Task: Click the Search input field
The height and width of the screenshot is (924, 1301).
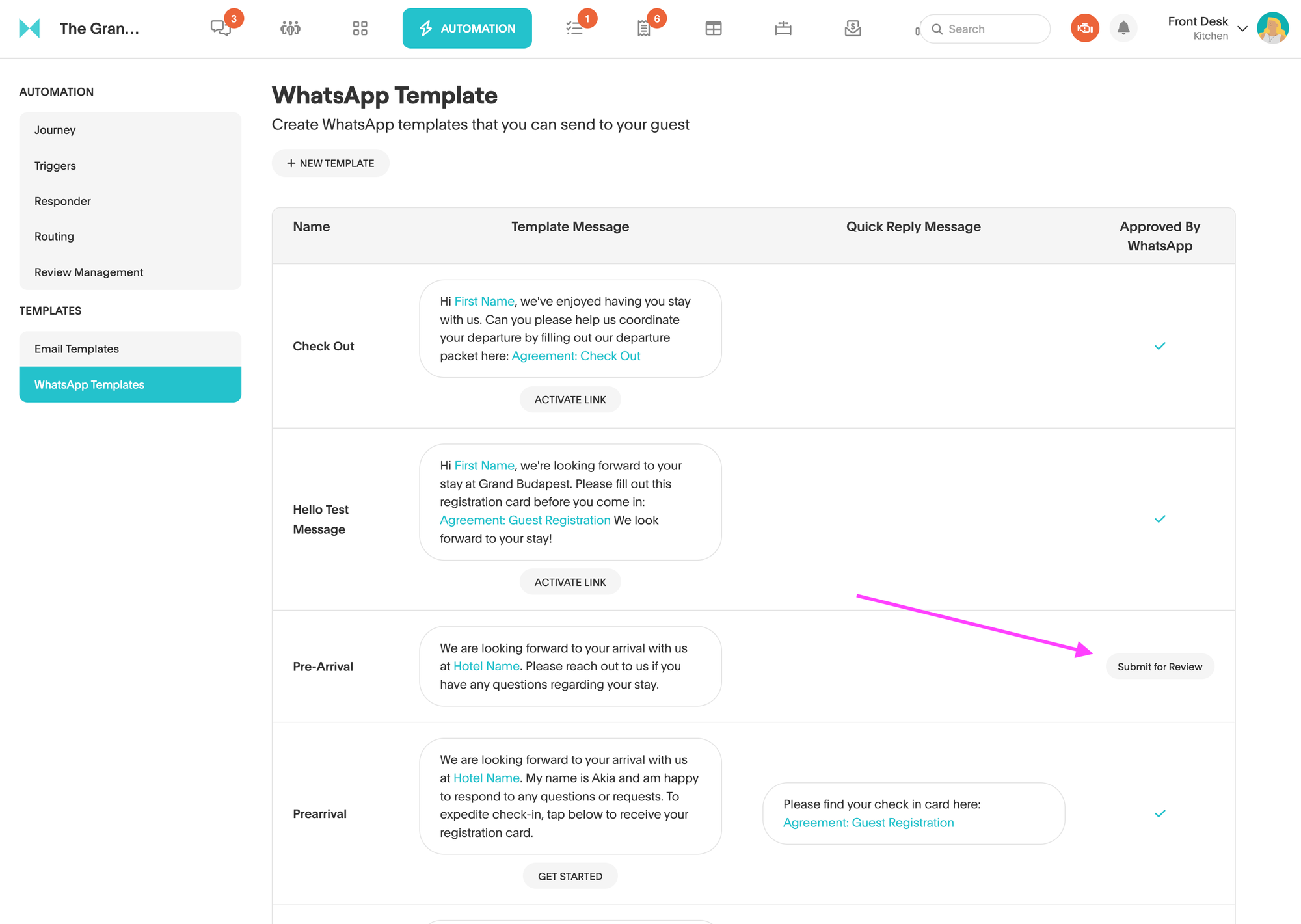Action: [984, 28]
